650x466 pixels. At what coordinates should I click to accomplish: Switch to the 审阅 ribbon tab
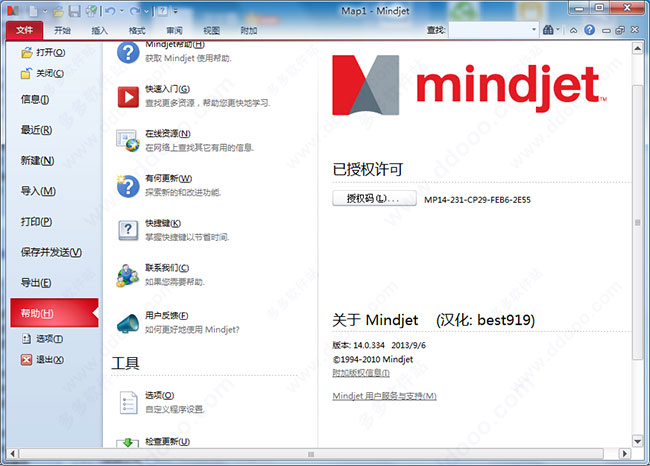[174, 30]
